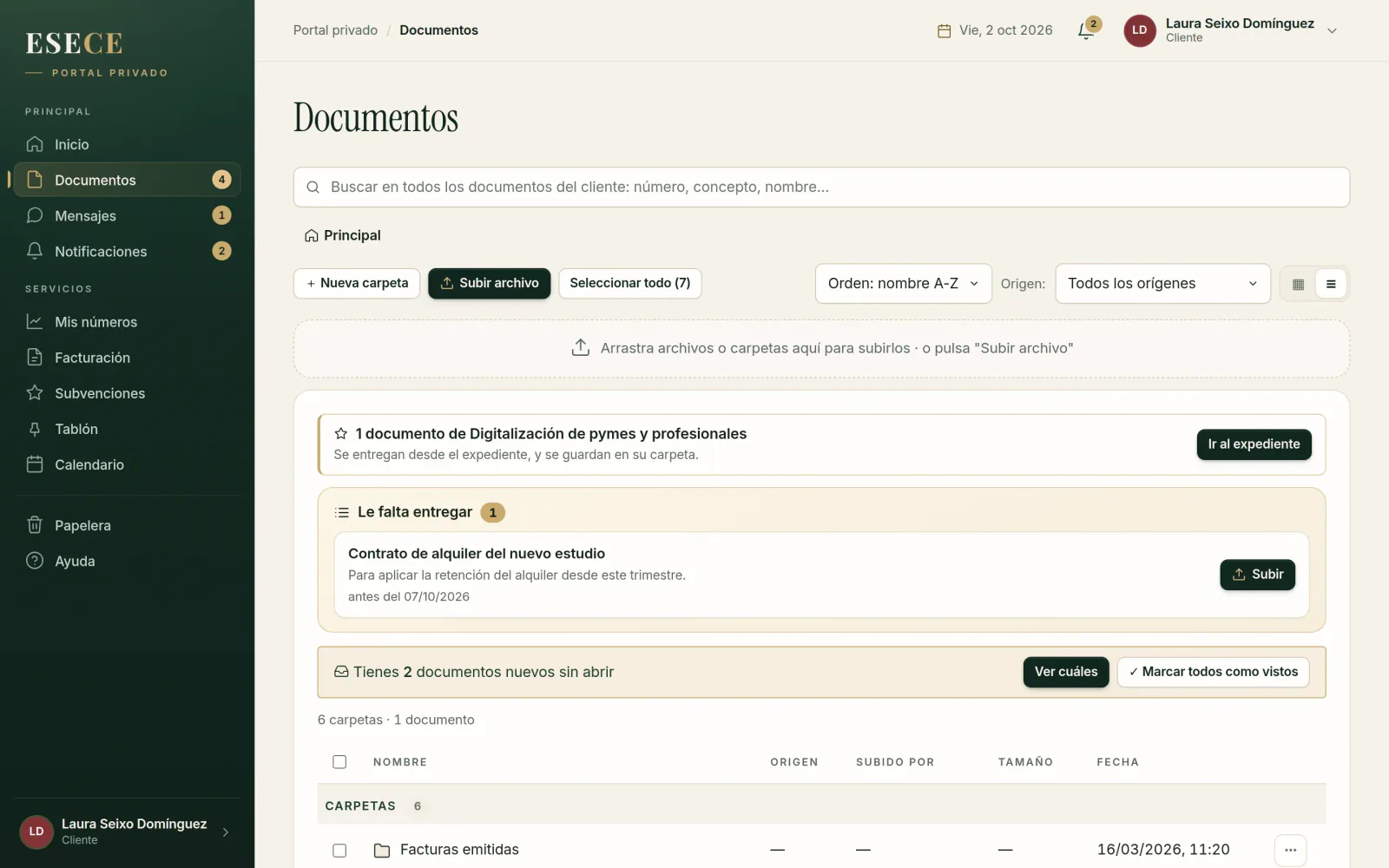
Task: Open Documentos section in sidebar
Action: click(127, 180)
